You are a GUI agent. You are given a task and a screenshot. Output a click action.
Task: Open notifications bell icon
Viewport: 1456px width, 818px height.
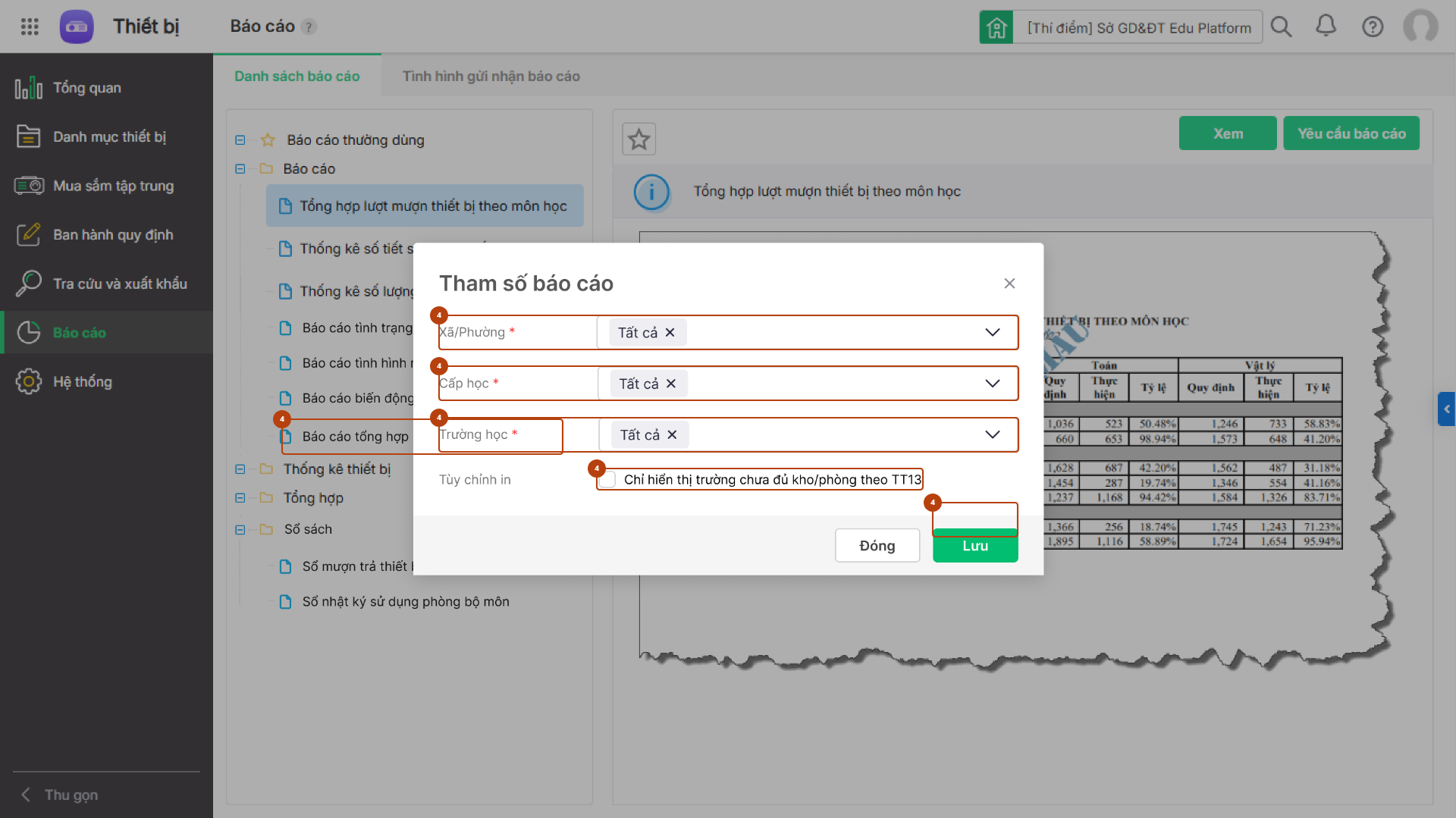pos(1326,27)
